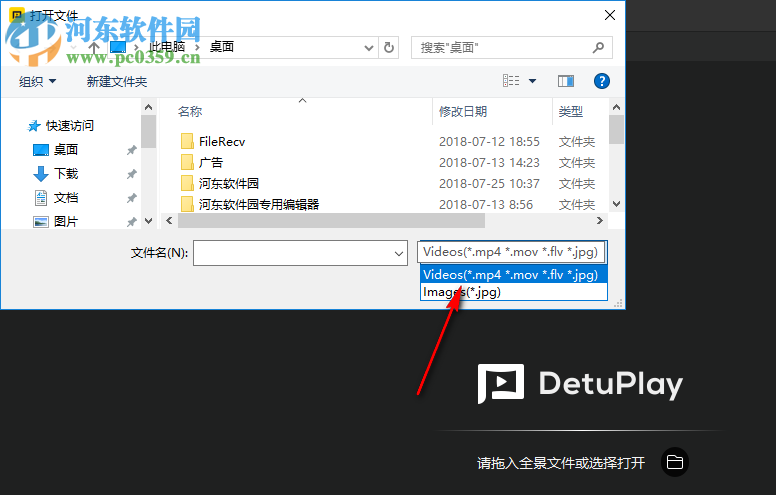Click the navigation pane scroll-down arrow
The image size is (776, 495).
(x=148, y=221)
